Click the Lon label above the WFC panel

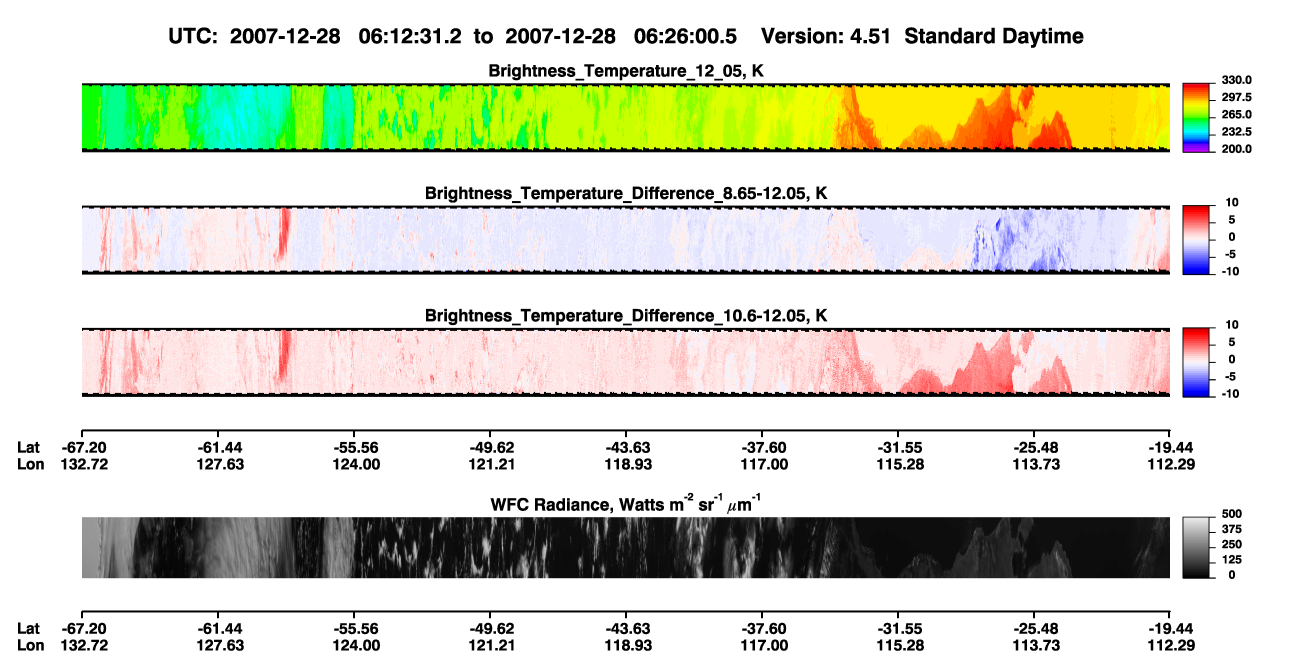coord(30,464)
